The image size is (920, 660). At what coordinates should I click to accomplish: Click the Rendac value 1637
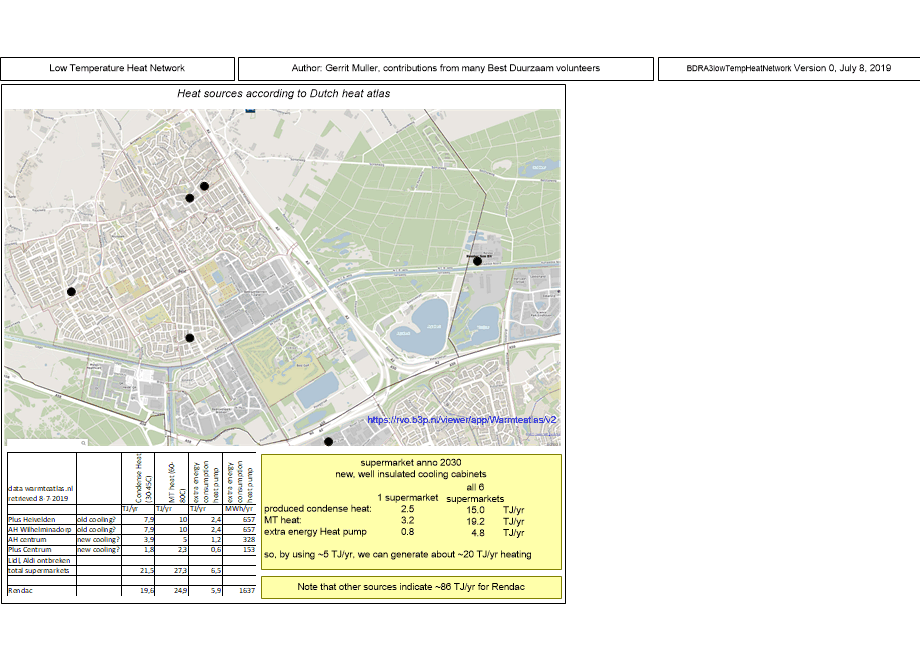coord(248,591)
